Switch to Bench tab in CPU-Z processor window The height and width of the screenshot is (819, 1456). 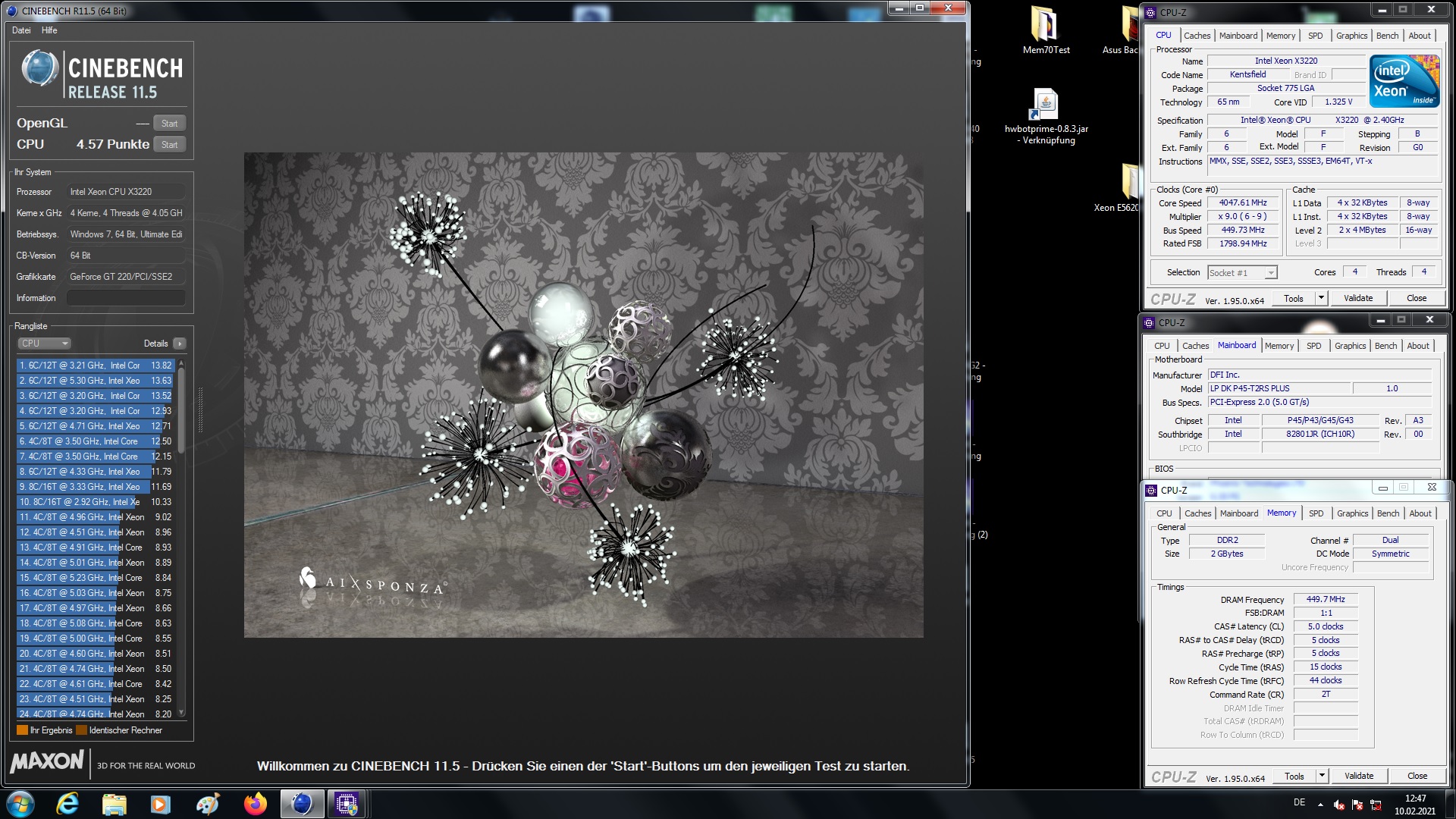[x=1387, y=36]
